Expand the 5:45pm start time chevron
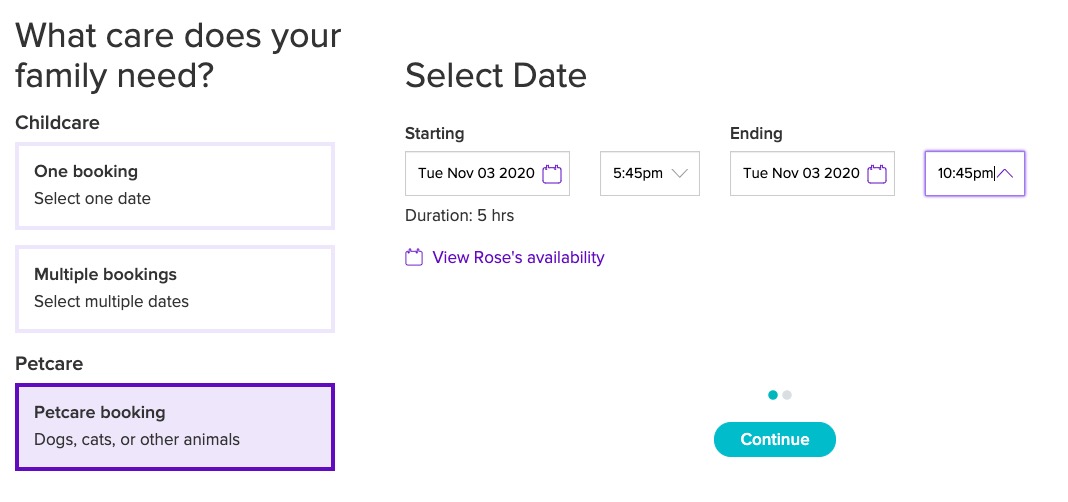The width and height of the screenshot is (1068, 502). click(680, 173)
